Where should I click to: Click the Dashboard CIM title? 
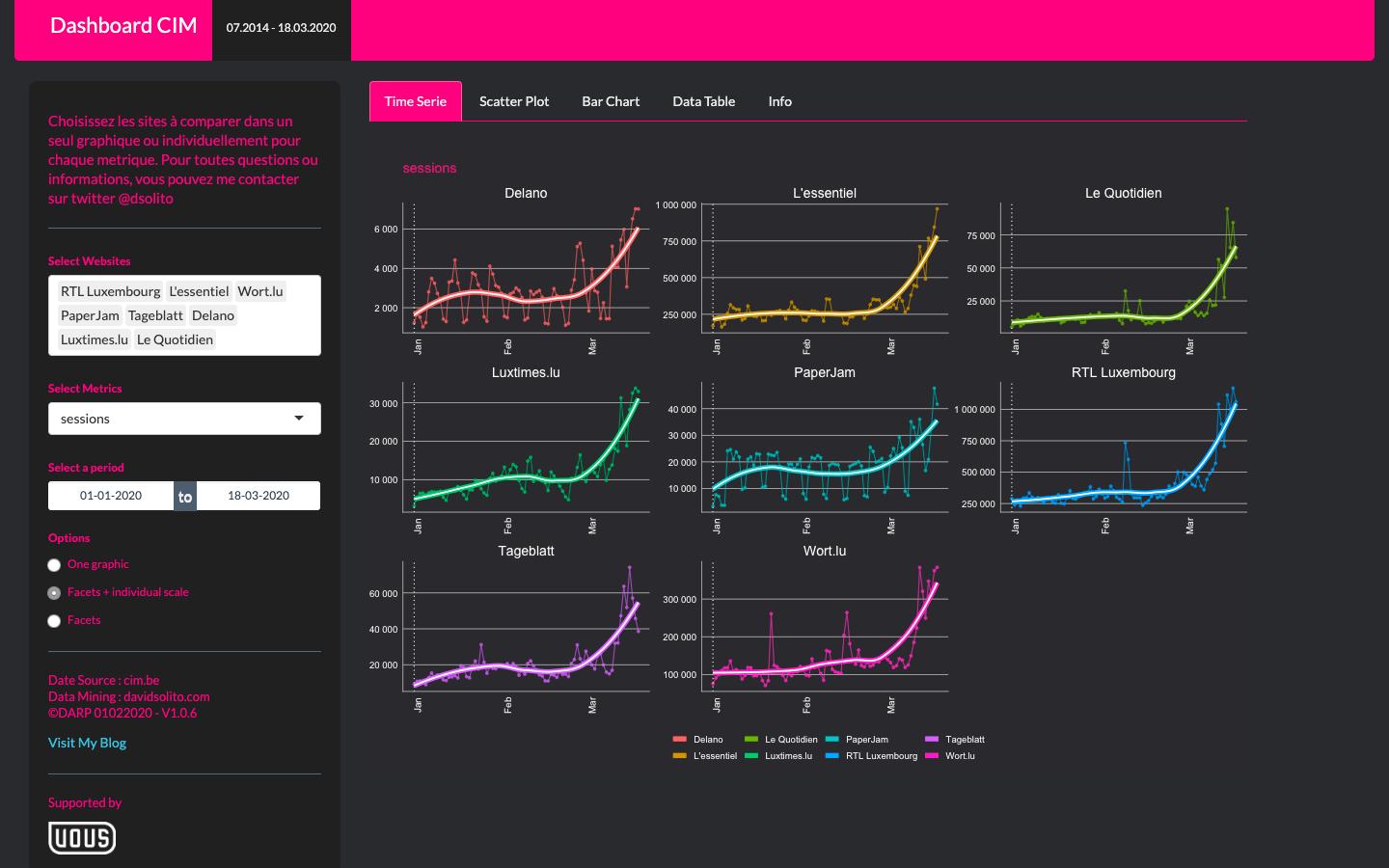coord(123,26)
